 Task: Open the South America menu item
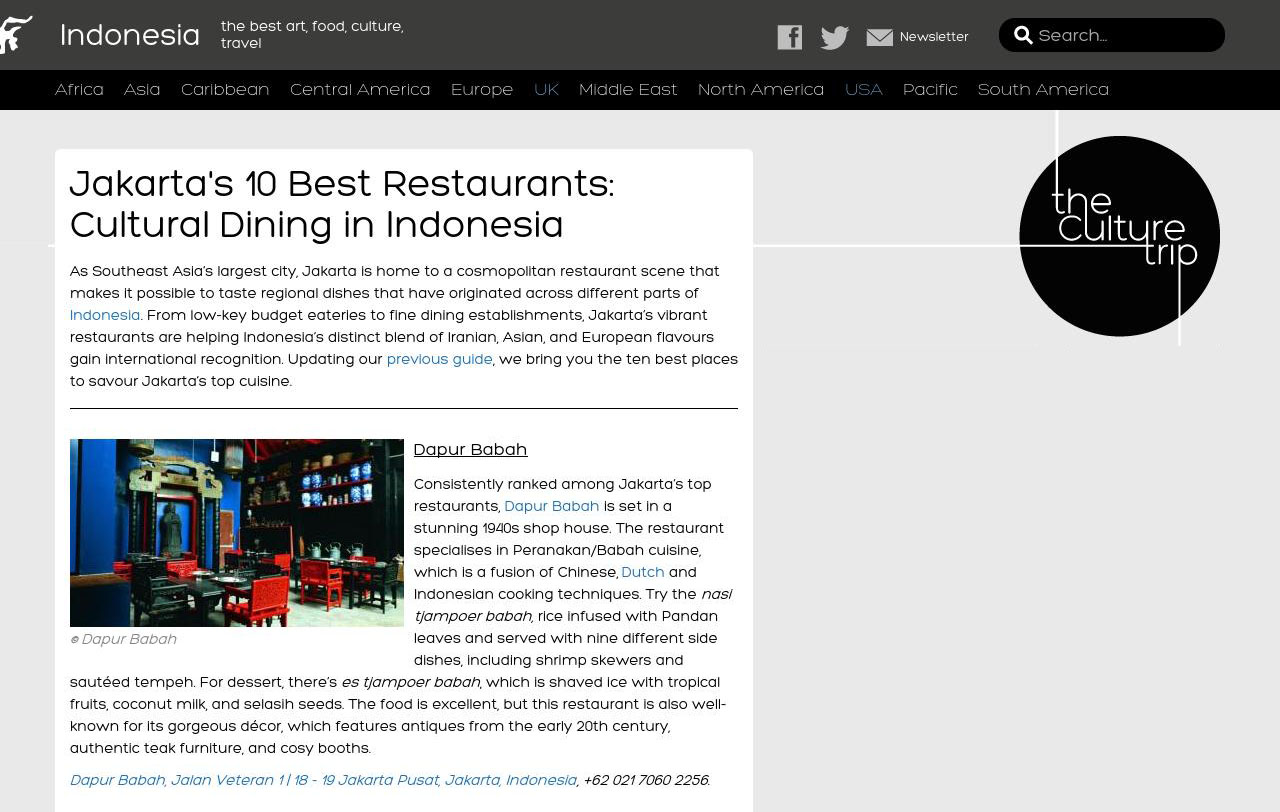tap(1043, 90)
